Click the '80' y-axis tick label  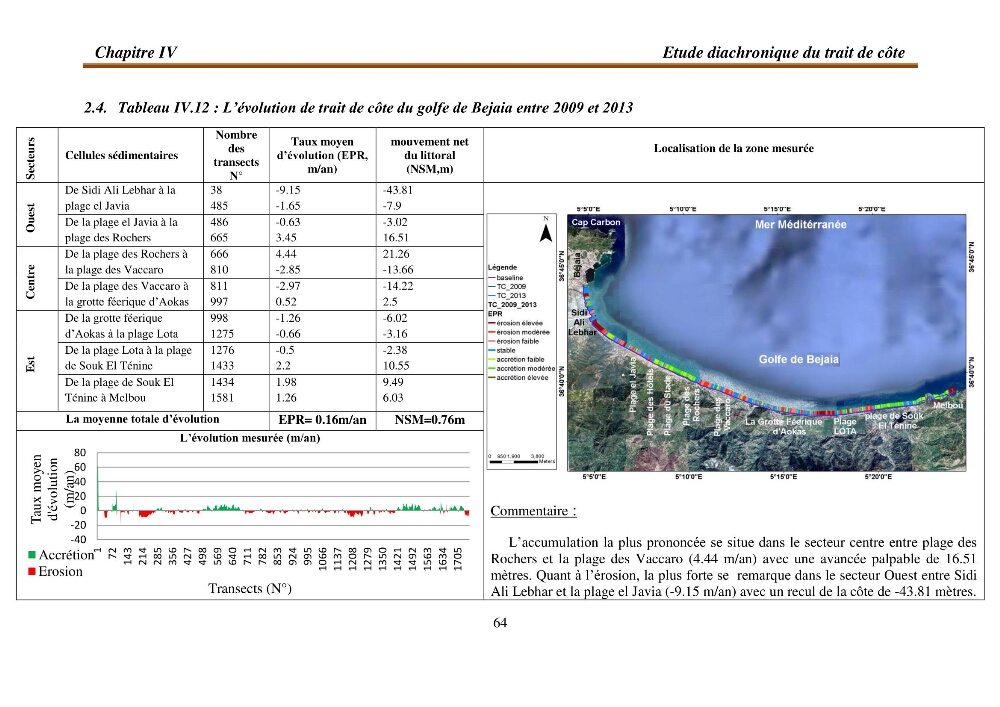(x=80, y=453)
